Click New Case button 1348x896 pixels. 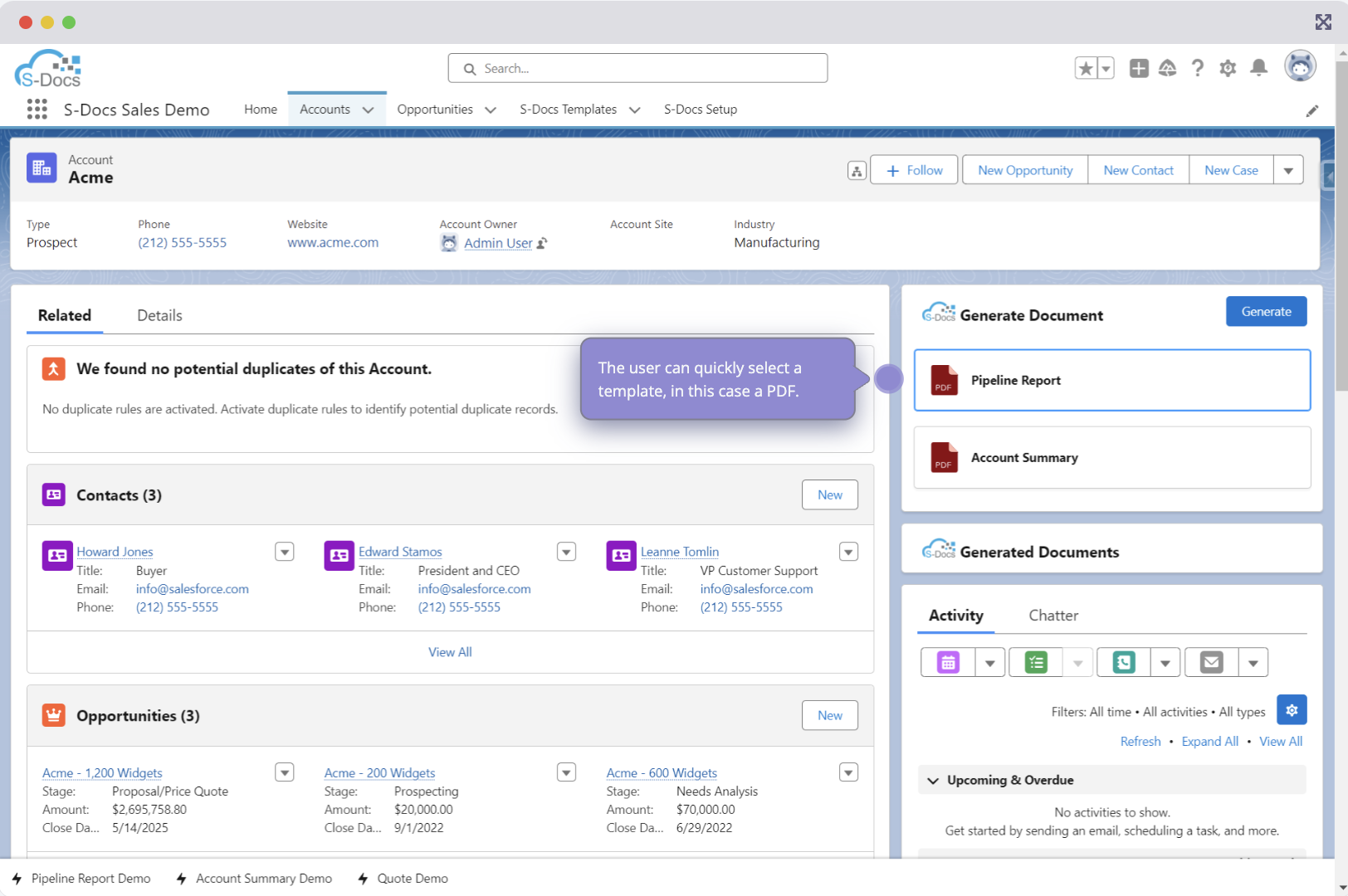click(x=1231, y=170)
